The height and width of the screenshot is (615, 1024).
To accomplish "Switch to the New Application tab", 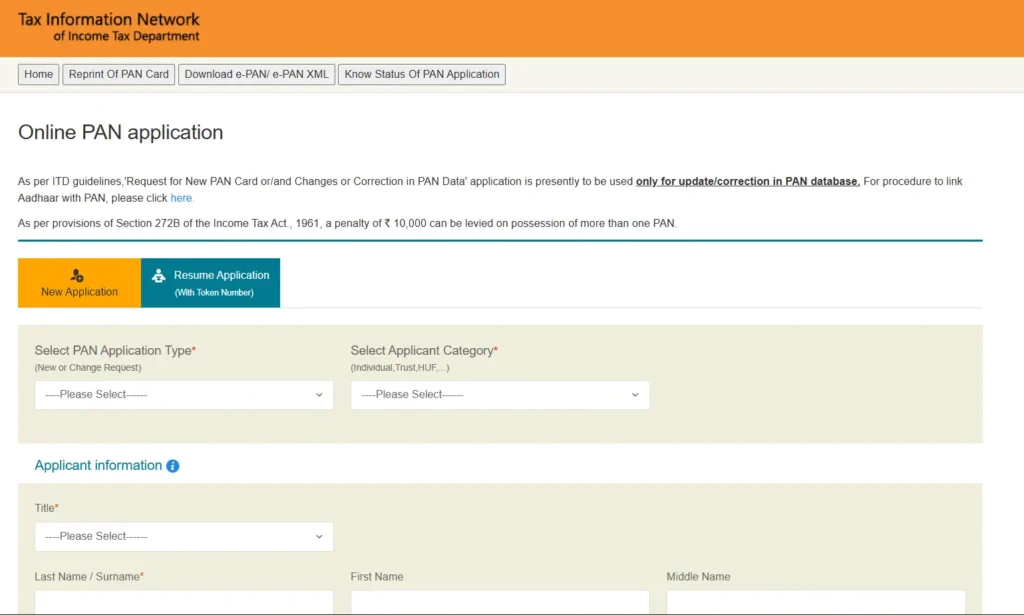I will coord(79,283).
